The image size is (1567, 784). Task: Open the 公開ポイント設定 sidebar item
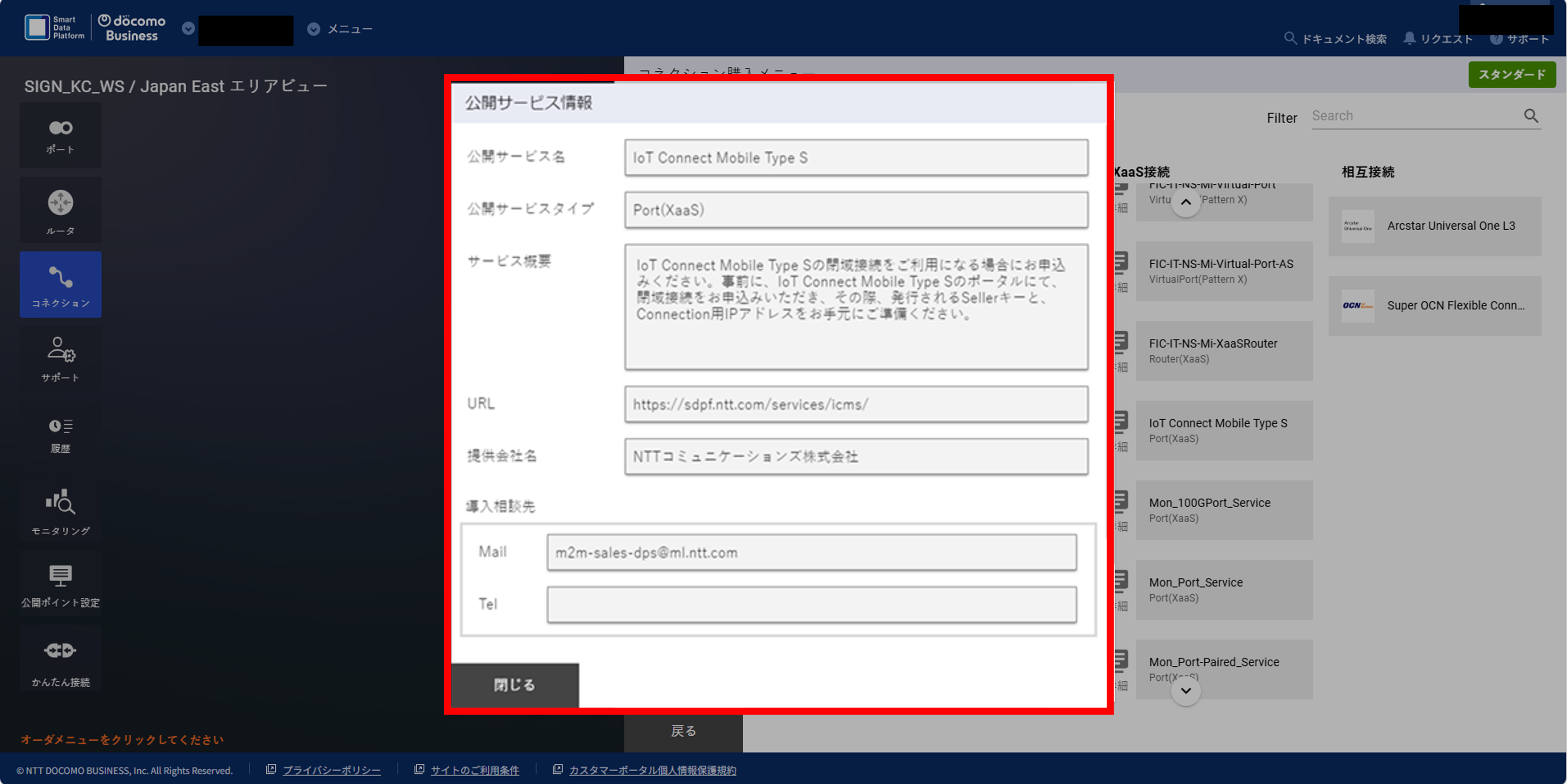(60, 584)
